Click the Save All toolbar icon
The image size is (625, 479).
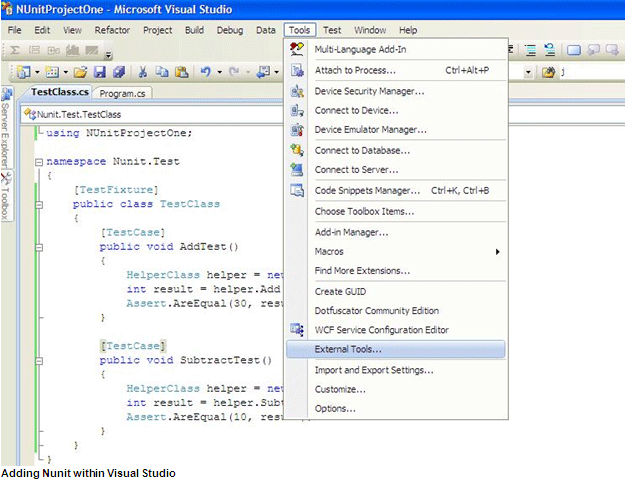click(119, 72)
